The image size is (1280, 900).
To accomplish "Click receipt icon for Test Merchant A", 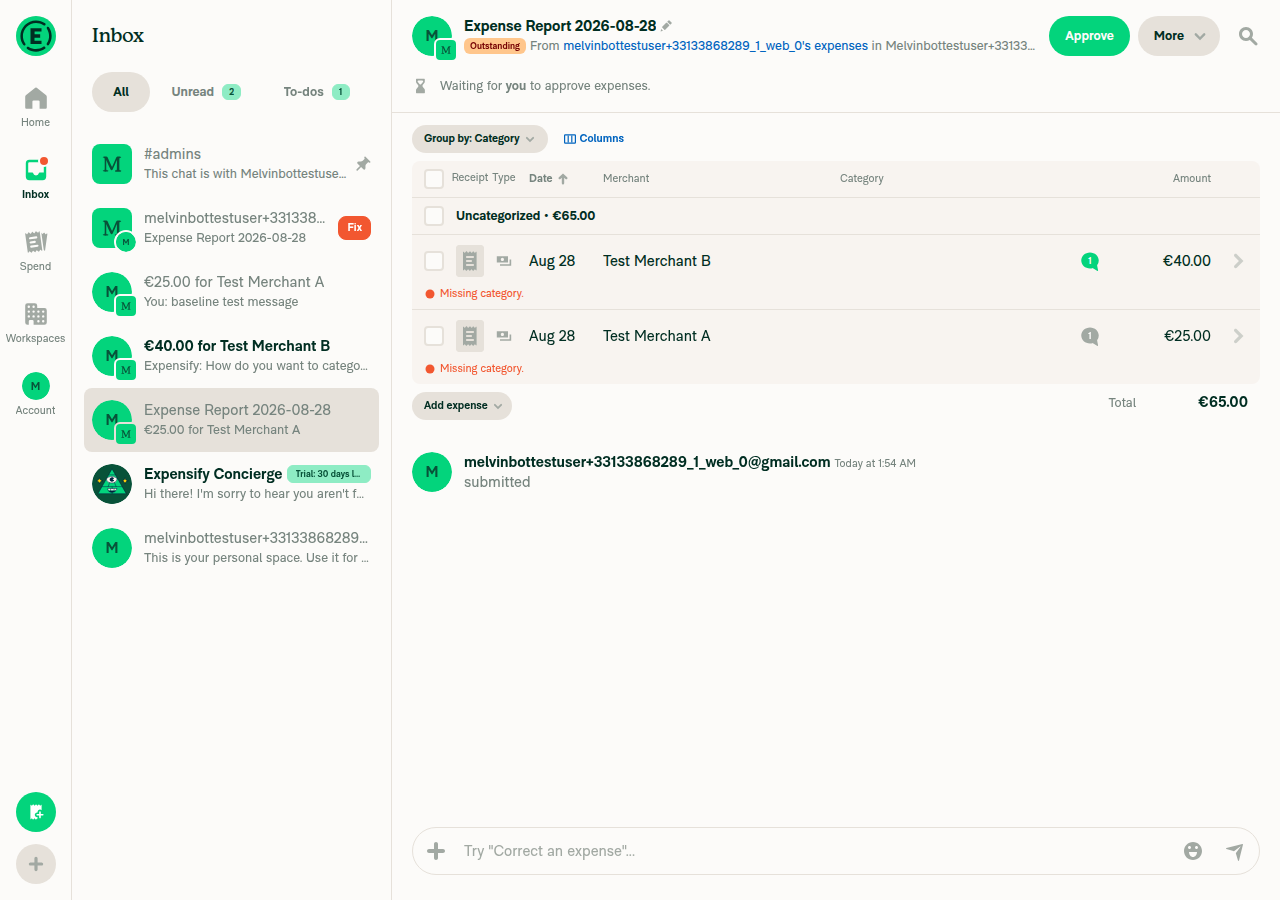I will point(470,336).
